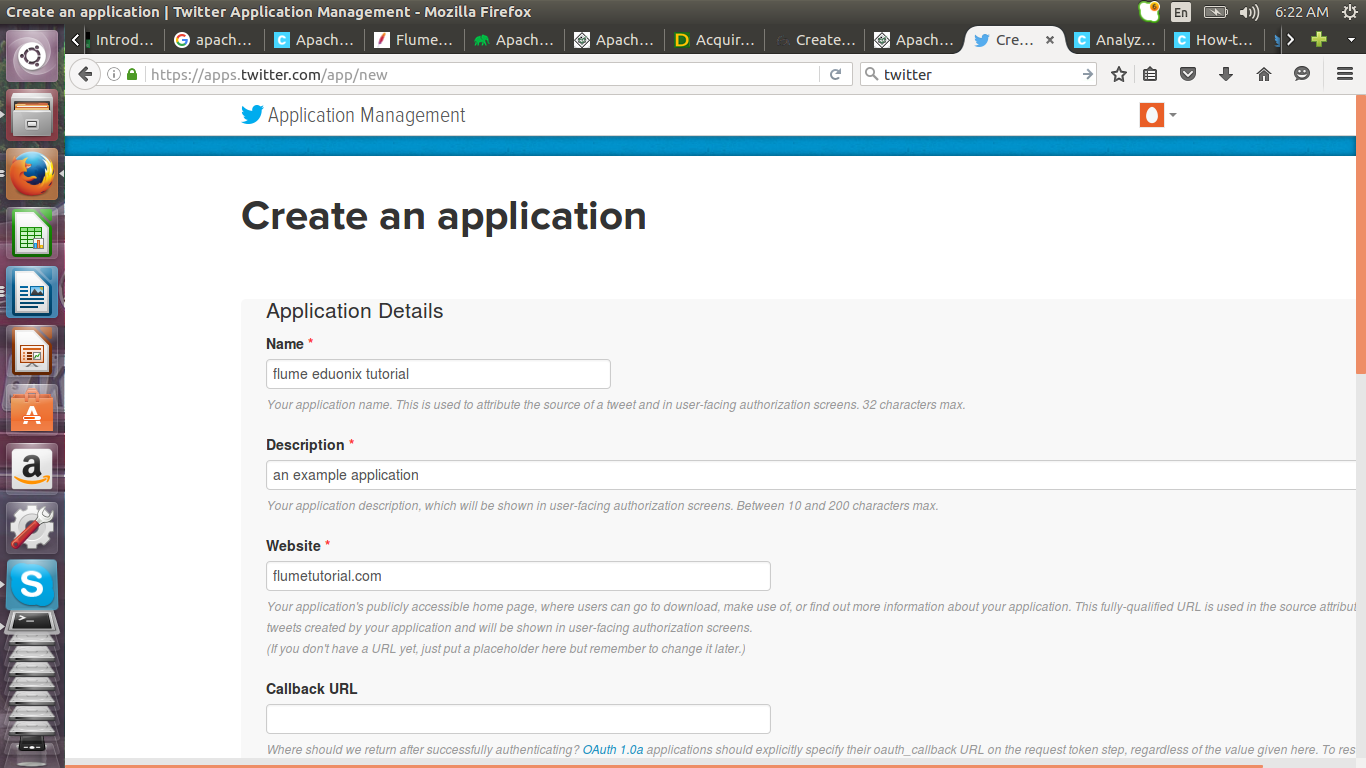This screenshot has width=1366, height=768.
Task: Switch to the Google 'apach...' tab
Action: pos(215,40)
